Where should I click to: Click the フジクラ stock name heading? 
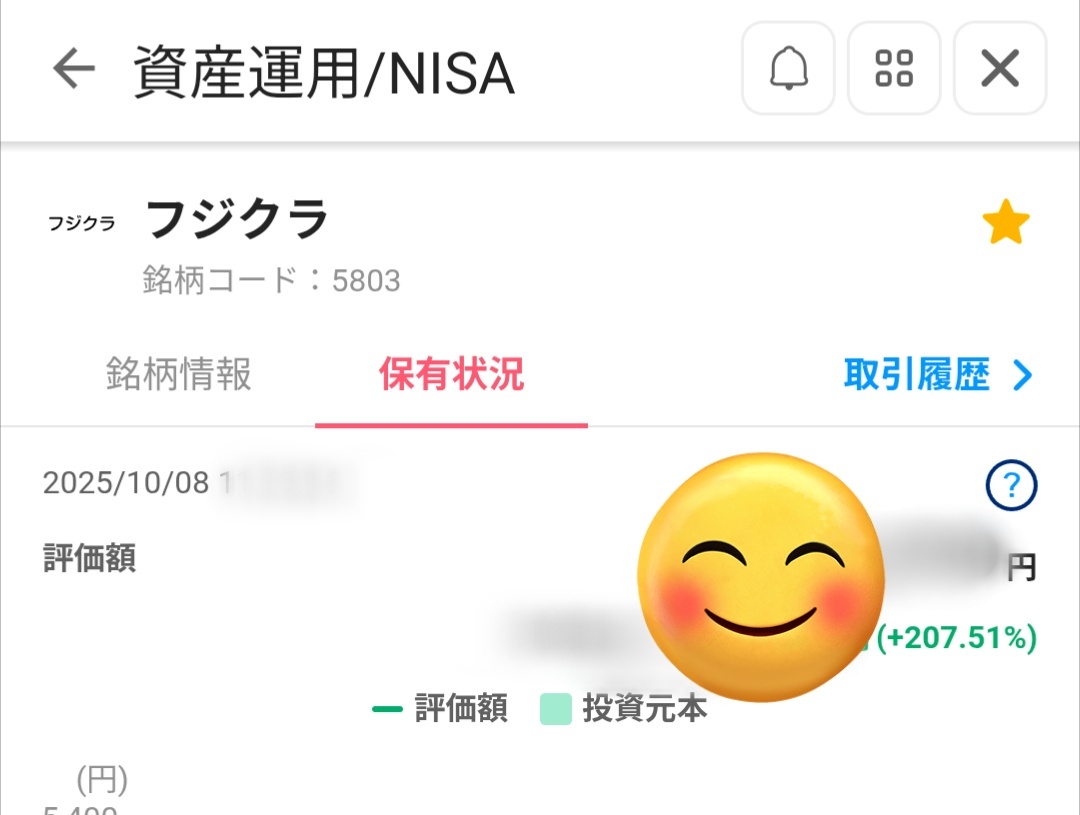point(238,220)
